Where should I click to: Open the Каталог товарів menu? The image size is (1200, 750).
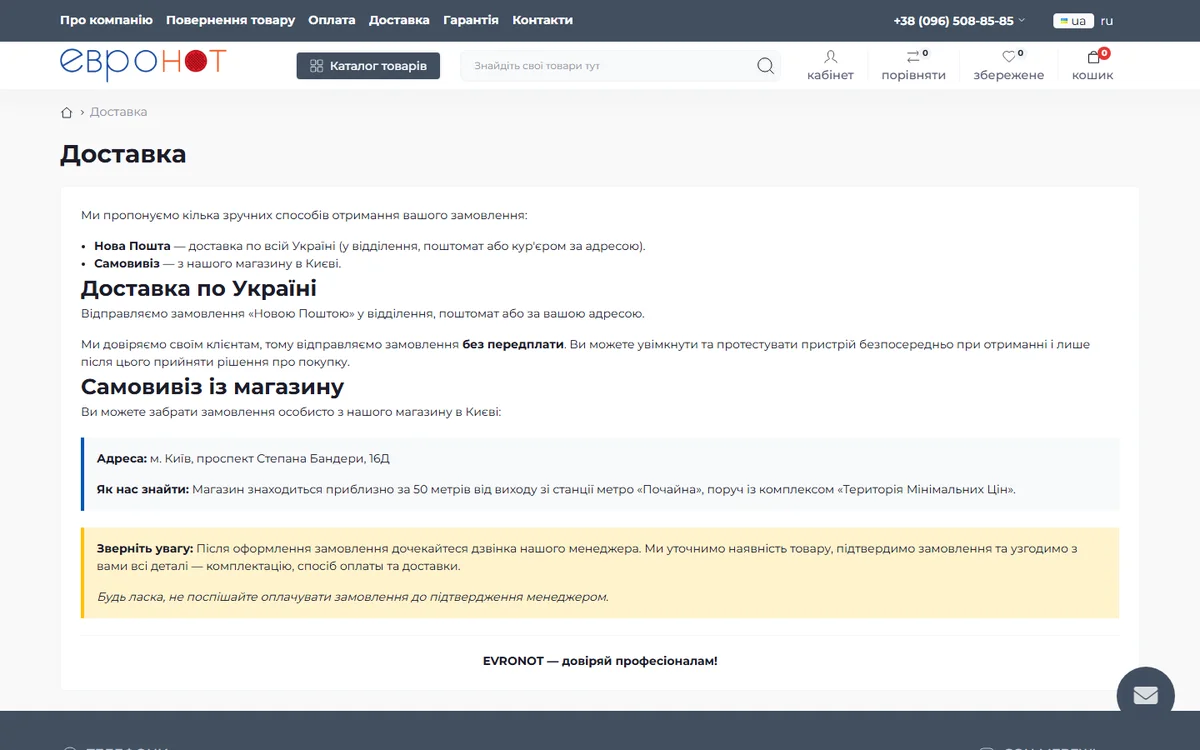[368, 66]
